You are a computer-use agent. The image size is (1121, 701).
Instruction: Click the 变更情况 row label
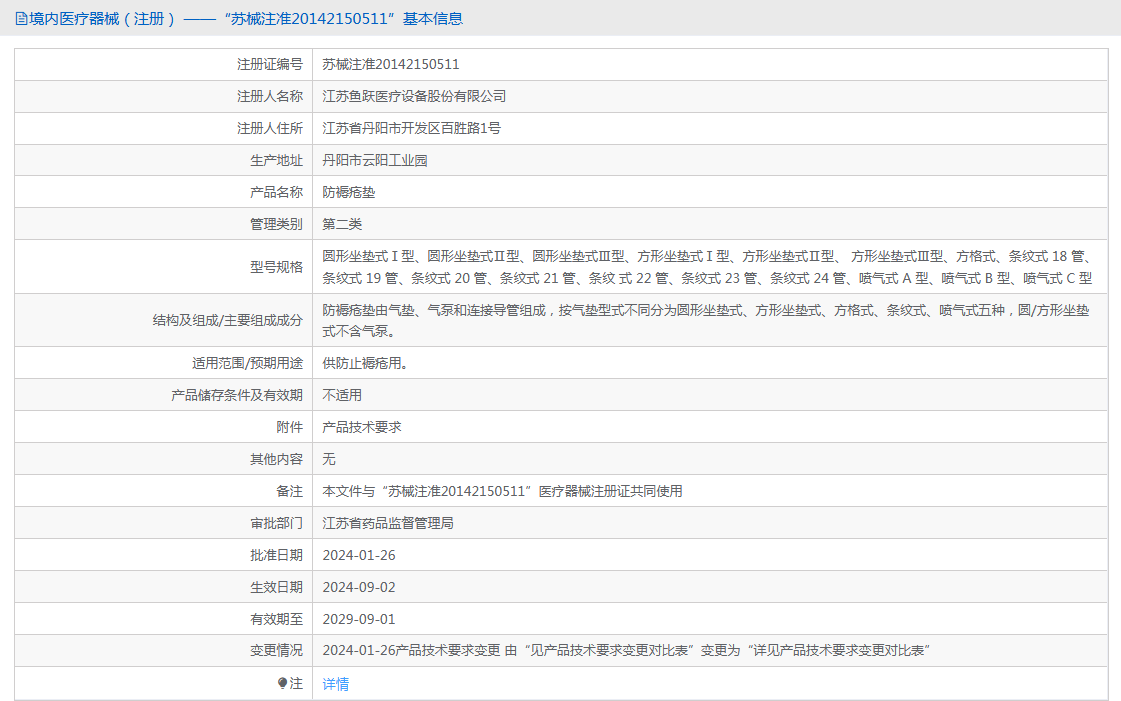[276, 650]
